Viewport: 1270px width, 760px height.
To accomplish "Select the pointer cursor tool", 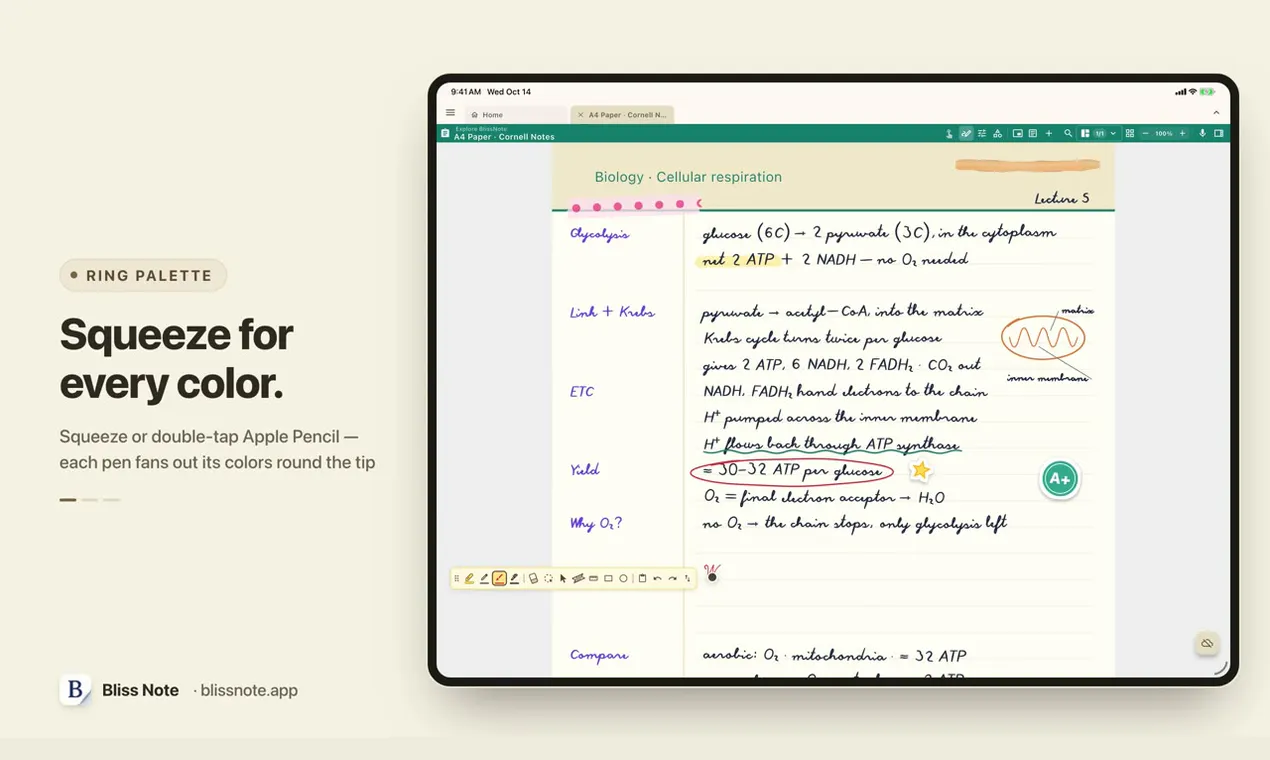I will (563, 578).
